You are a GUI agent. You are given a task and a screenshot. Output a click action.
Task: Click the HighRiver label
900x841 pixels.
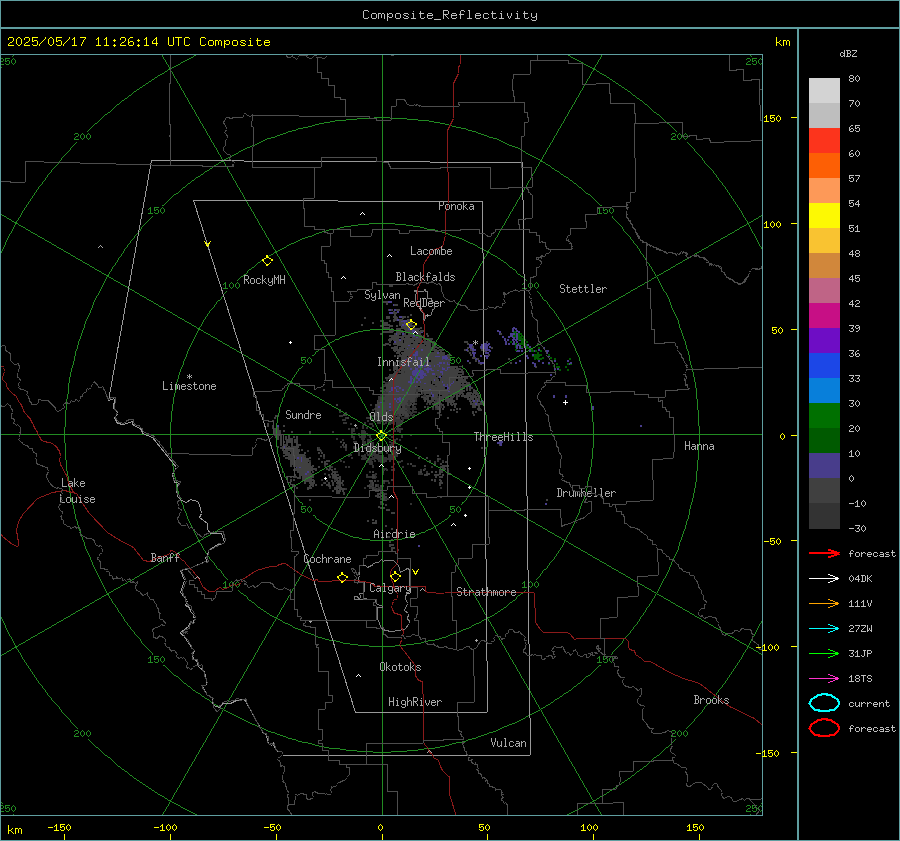(x=415, y=702)
